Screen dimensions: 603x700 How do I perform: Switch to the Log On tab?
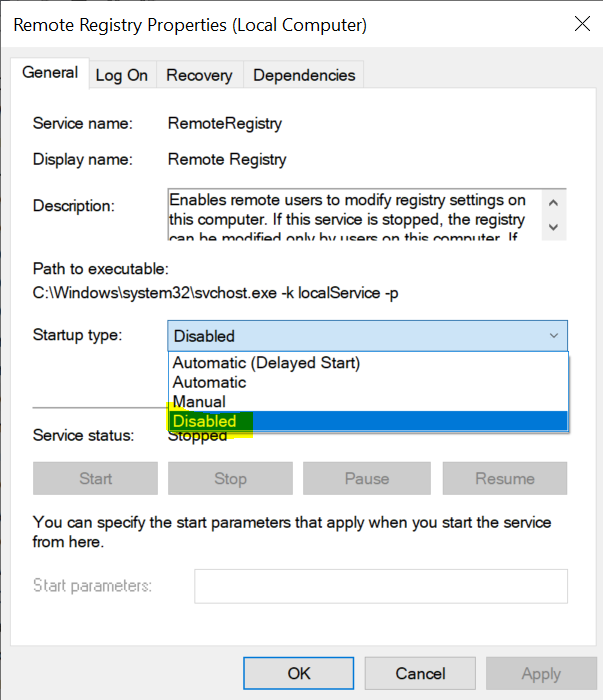121,75
